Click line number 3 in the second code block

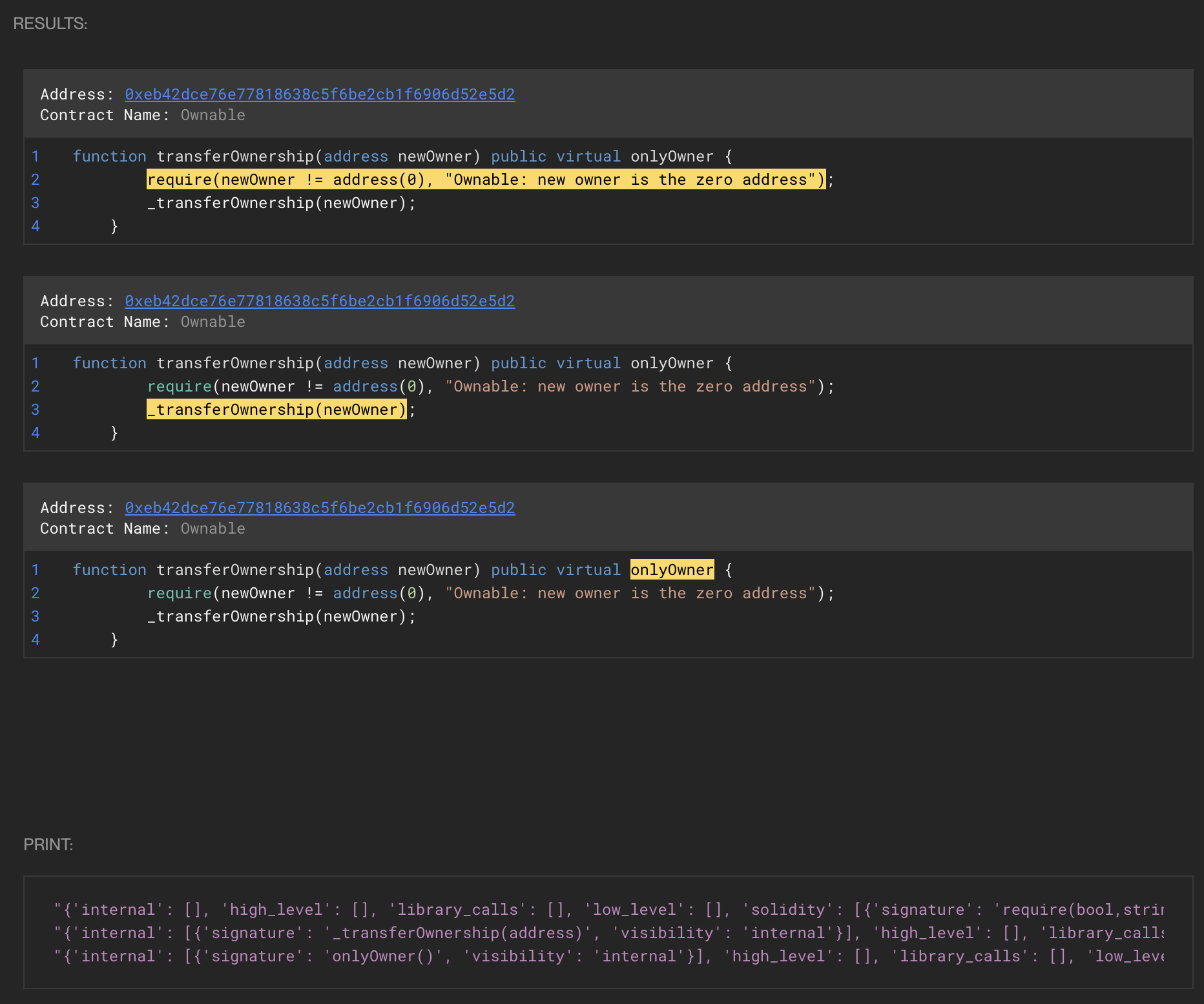click(36, 410)
